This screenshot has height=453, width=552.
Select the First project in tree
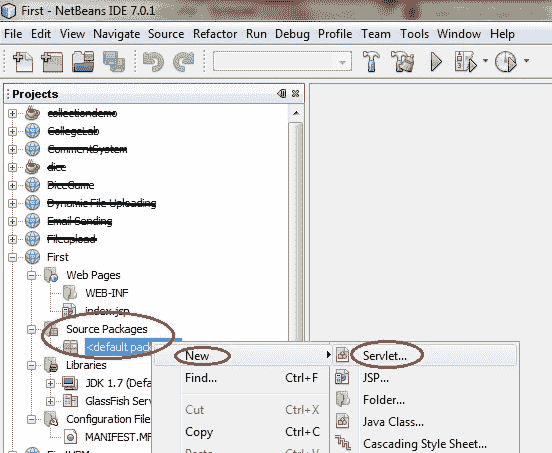[x=58, y=257]
